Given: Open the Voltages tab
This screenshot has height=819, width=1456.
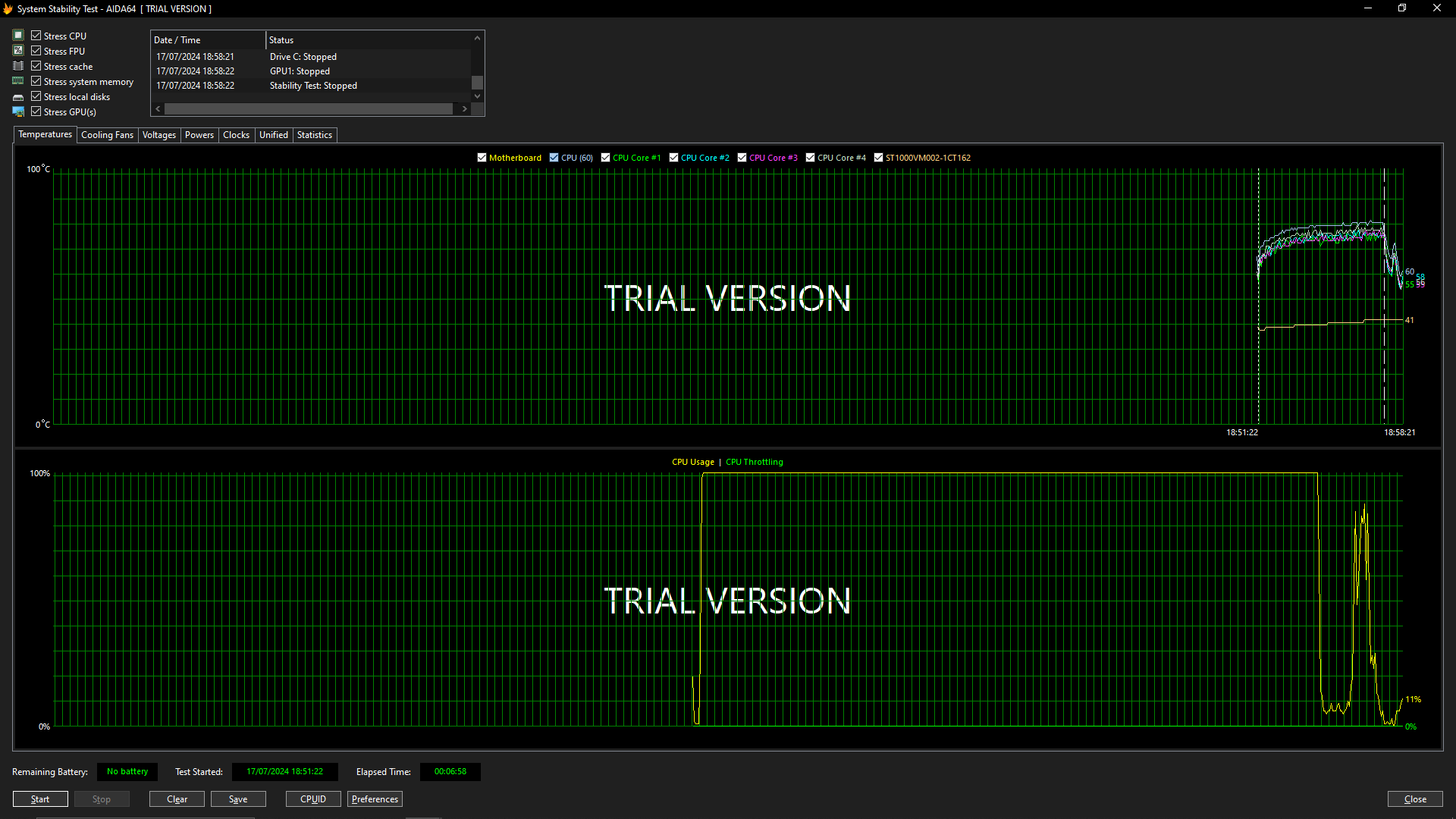Looking at the screenshot, I should pyautogui.click(x=159, y=135).
